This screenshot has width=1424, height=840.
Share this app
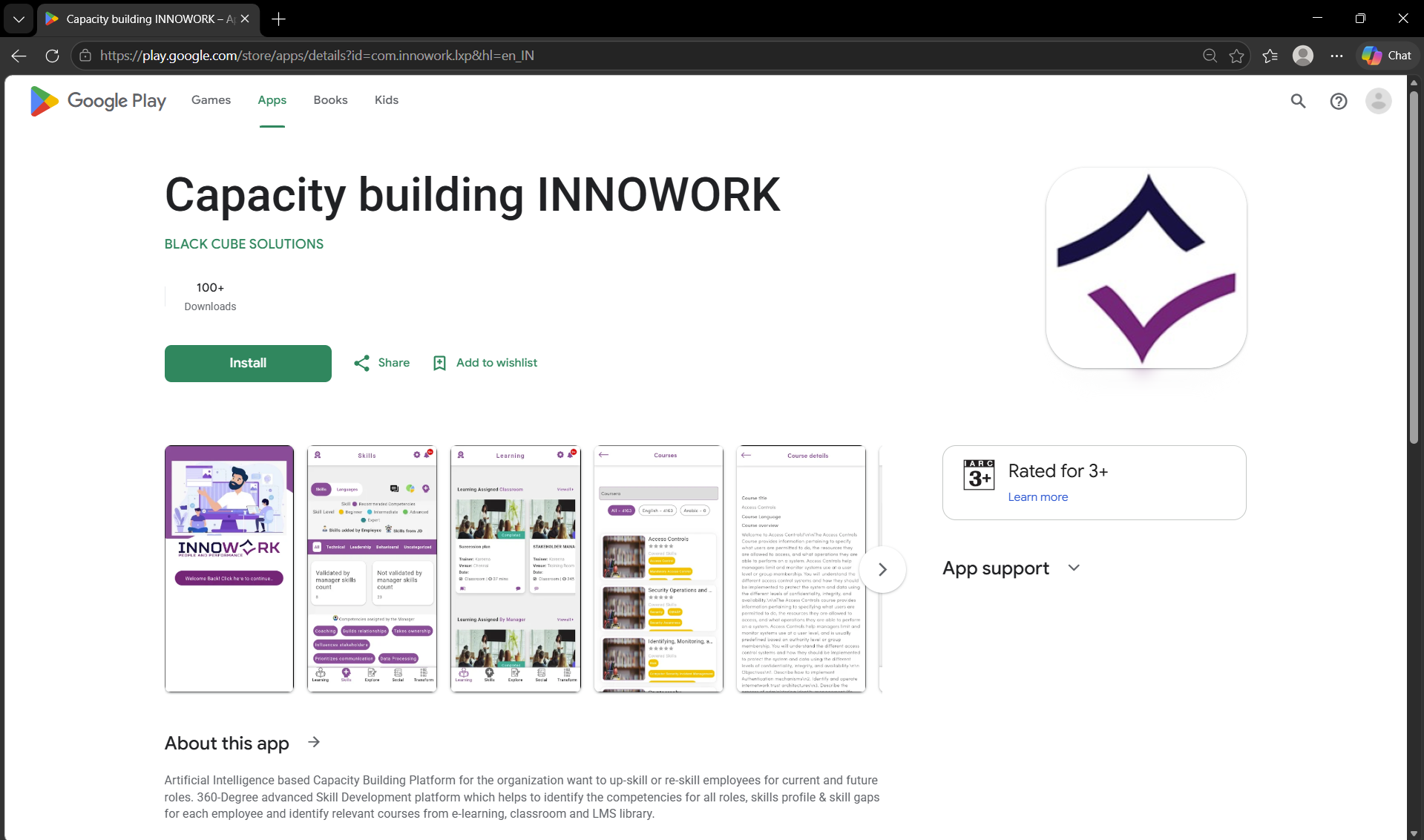pos(381,363)
